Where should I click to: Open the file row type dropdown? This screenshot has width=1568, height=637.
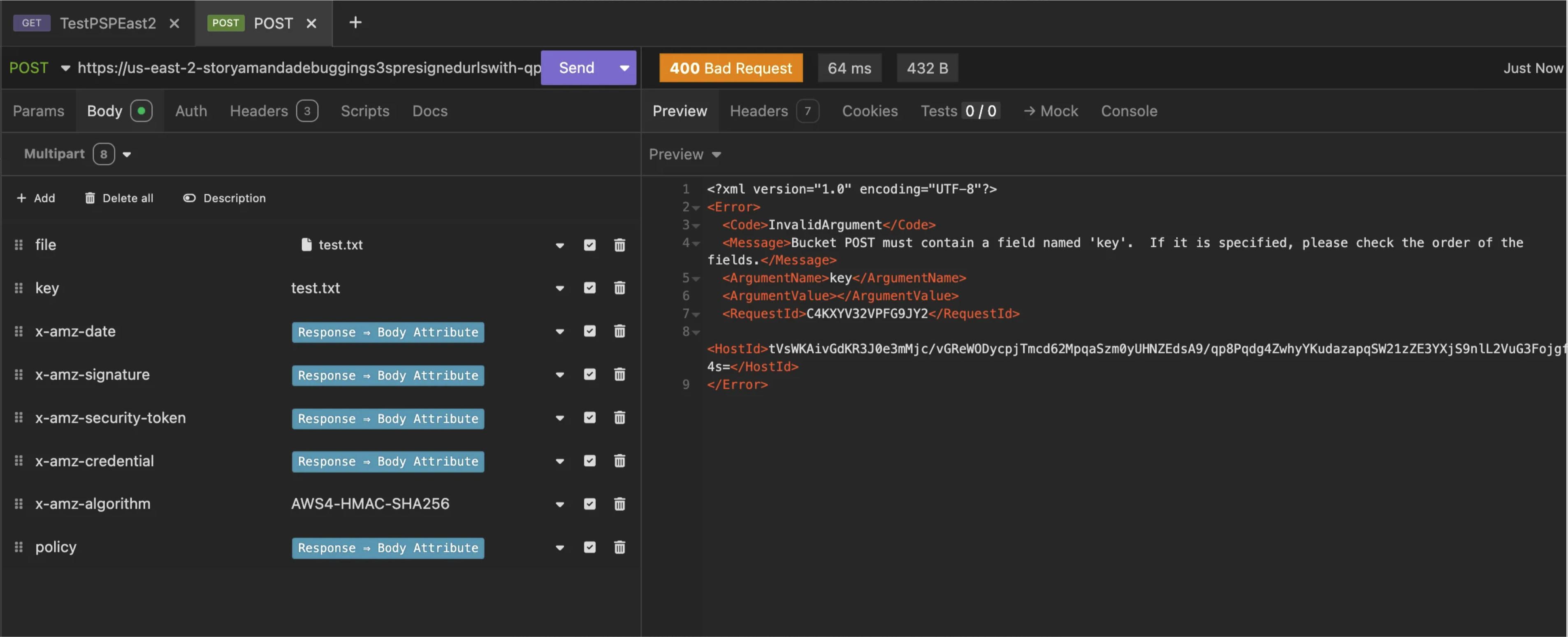(x=559, y=245)
